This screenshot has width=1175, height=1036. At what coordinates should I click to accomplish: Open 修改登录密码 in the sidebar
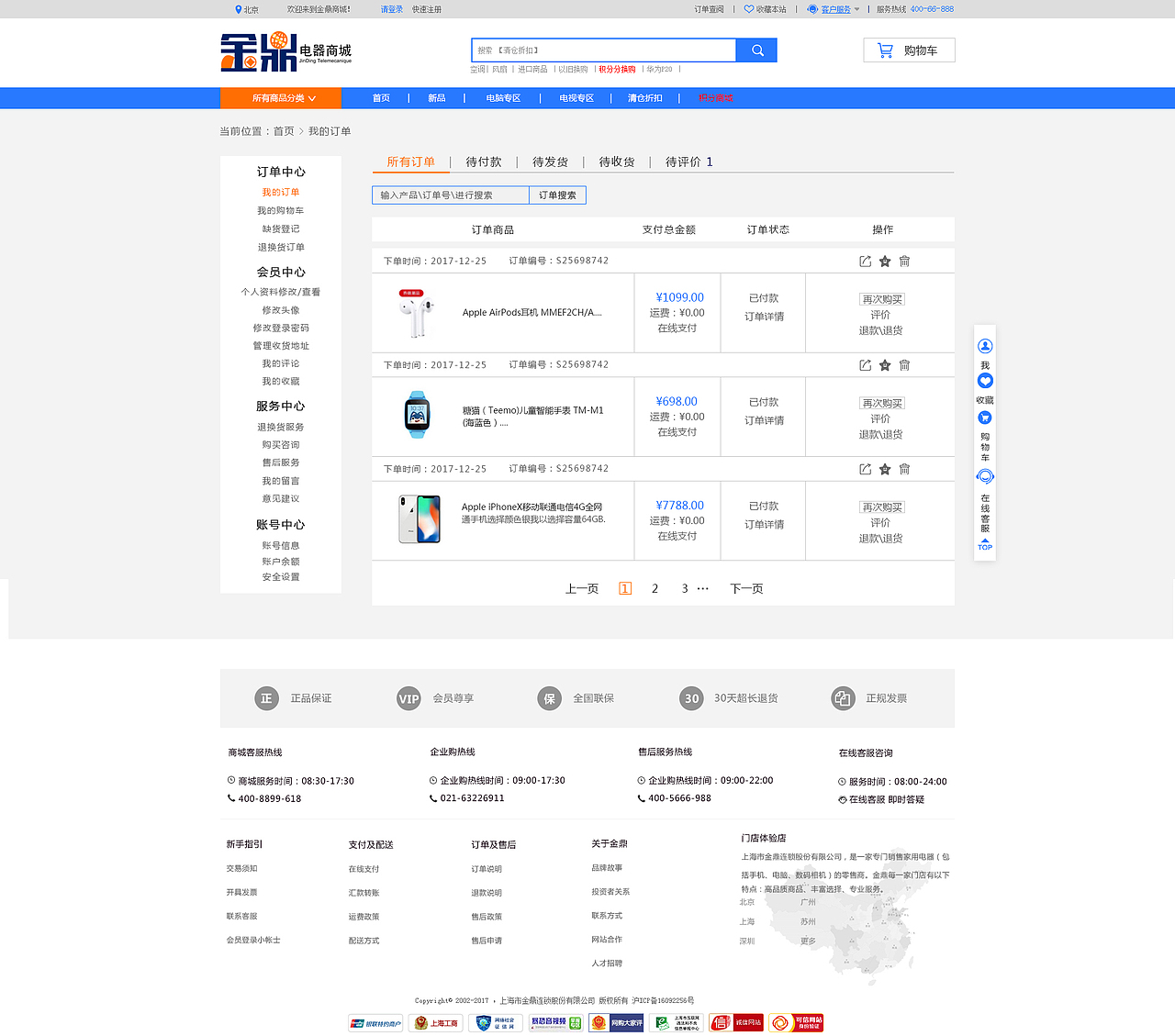[x=281, y=328]
